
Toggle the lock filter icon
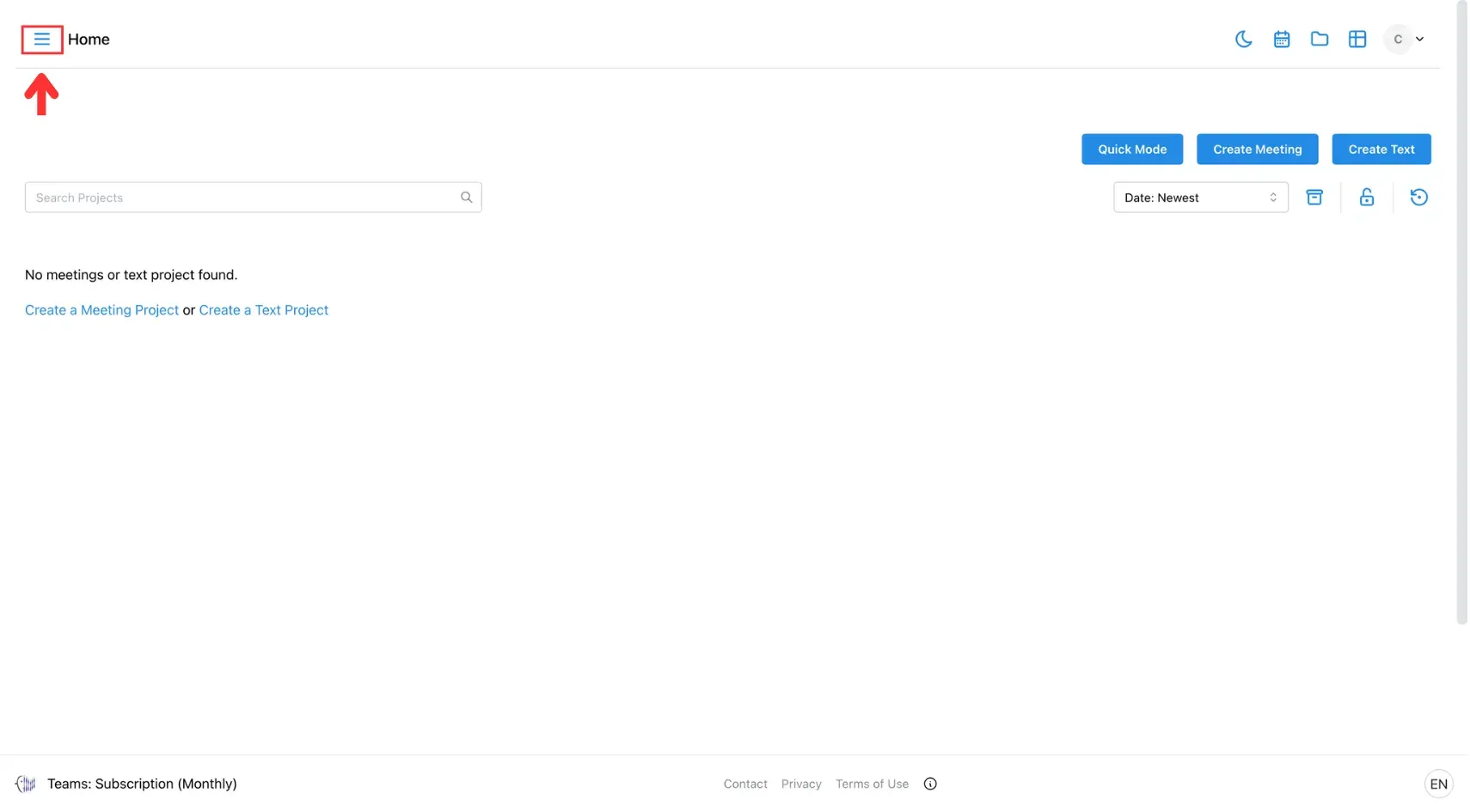coord(1366,198)
